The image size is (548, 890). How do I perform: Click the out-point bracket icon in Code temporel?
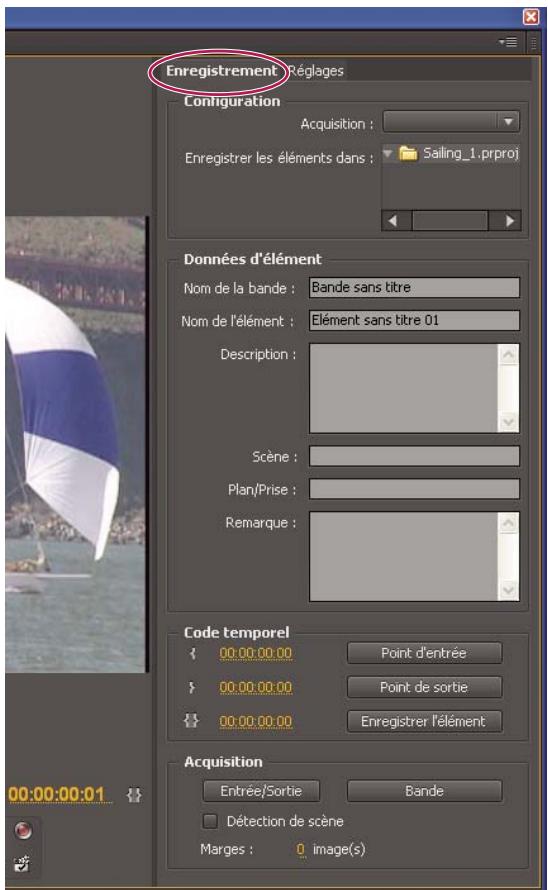[192, 687]
